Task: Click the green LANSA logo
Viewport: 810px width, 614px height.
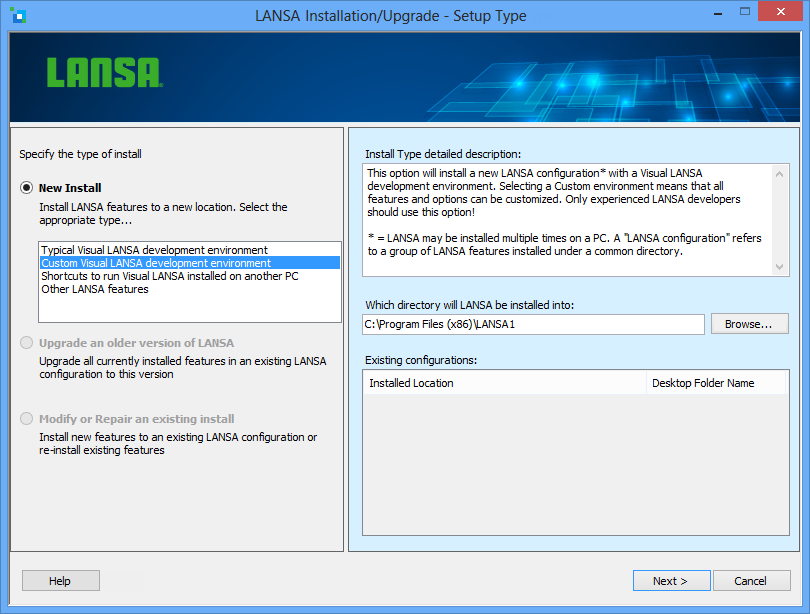Action: (104, 73)
